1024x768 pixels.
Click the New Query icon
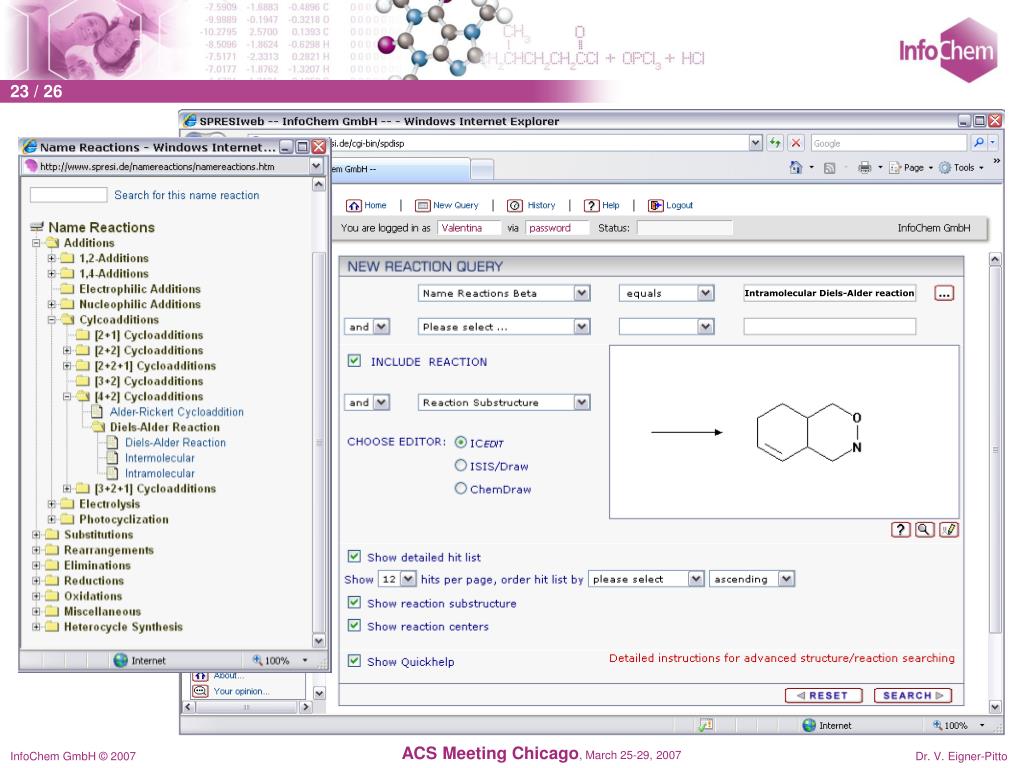[x=423, y=206]
